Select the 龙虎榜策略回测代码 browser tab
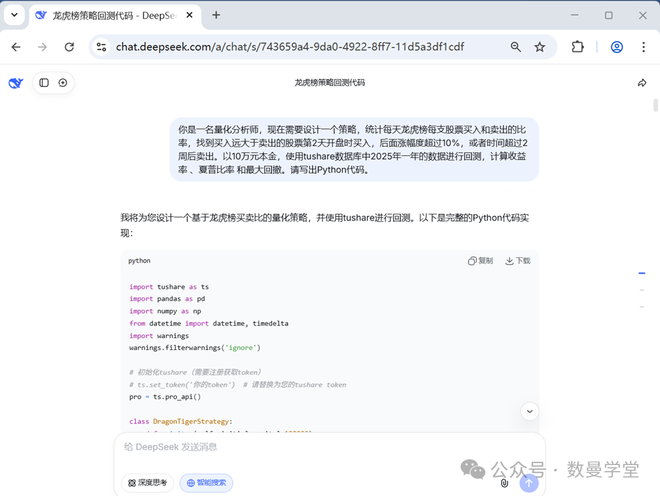The height and width of the screenshot is (496, 660). pos(105,15)
